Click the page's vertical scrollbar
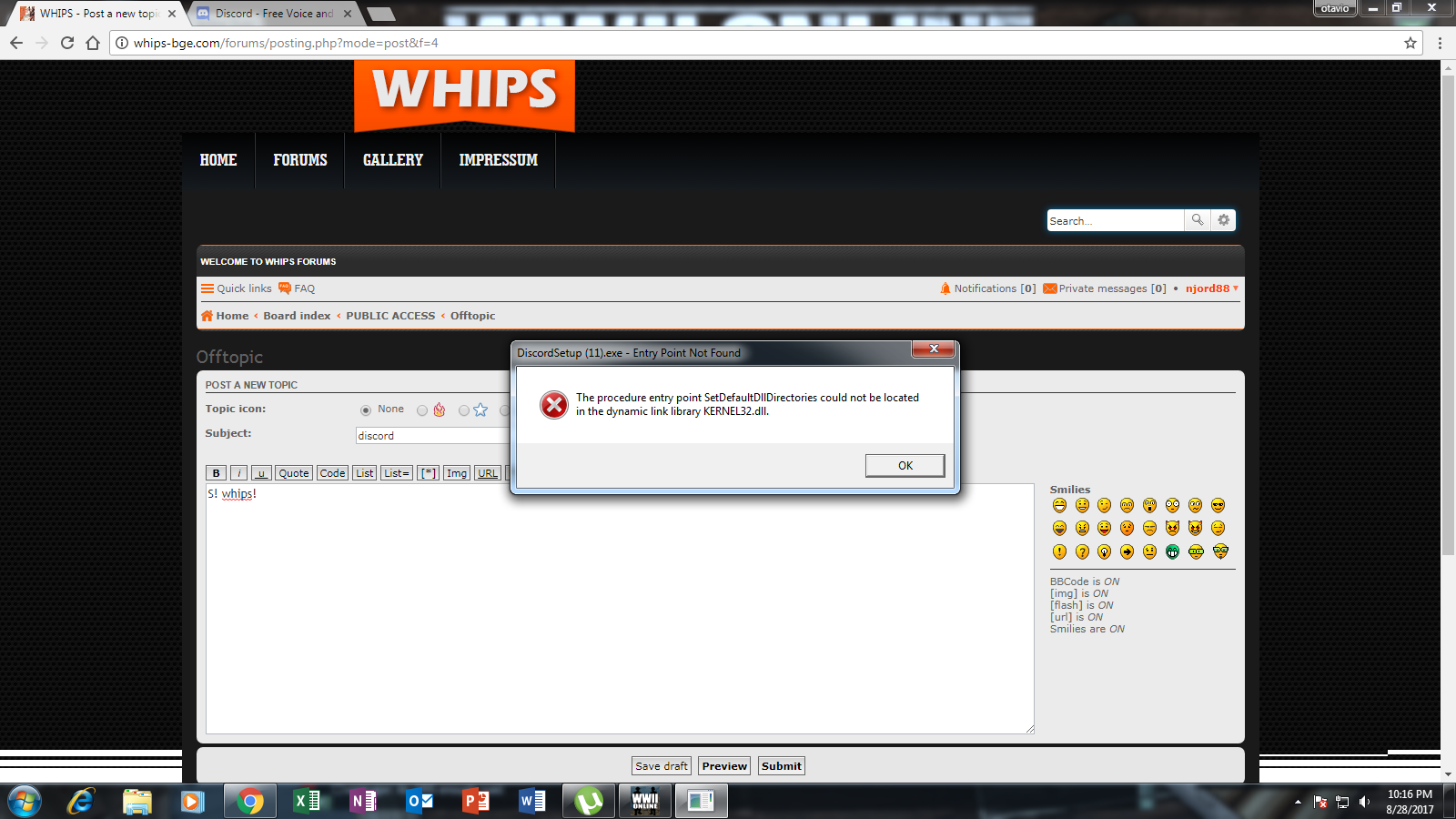 (1448, 316)
